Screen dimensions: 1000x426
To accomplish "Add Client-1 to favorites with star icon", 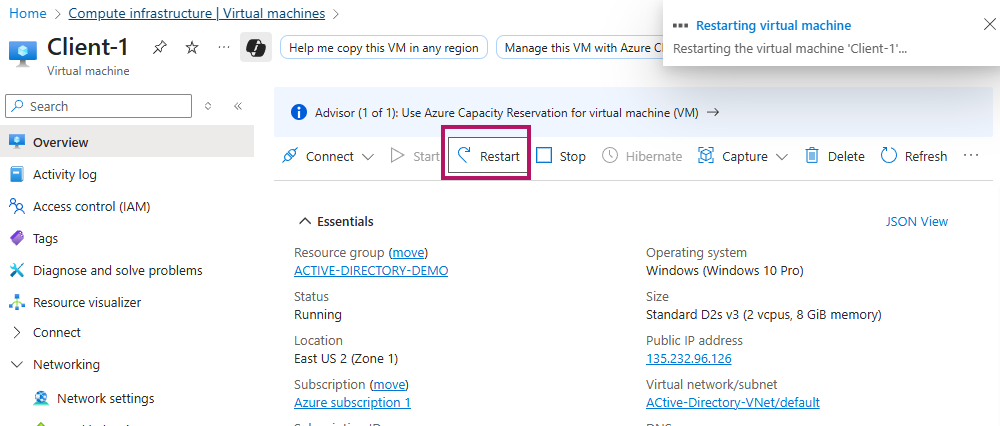I will [192, 48].
